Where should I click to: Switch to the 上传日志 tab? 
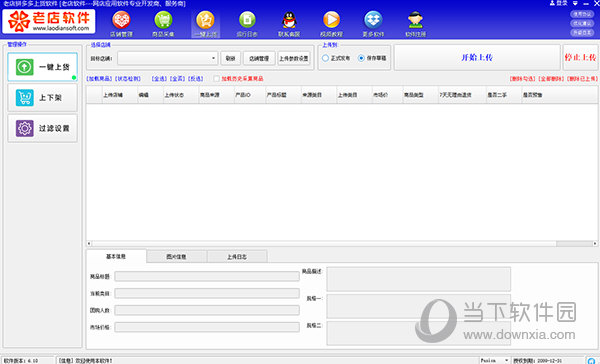[237, 256]
